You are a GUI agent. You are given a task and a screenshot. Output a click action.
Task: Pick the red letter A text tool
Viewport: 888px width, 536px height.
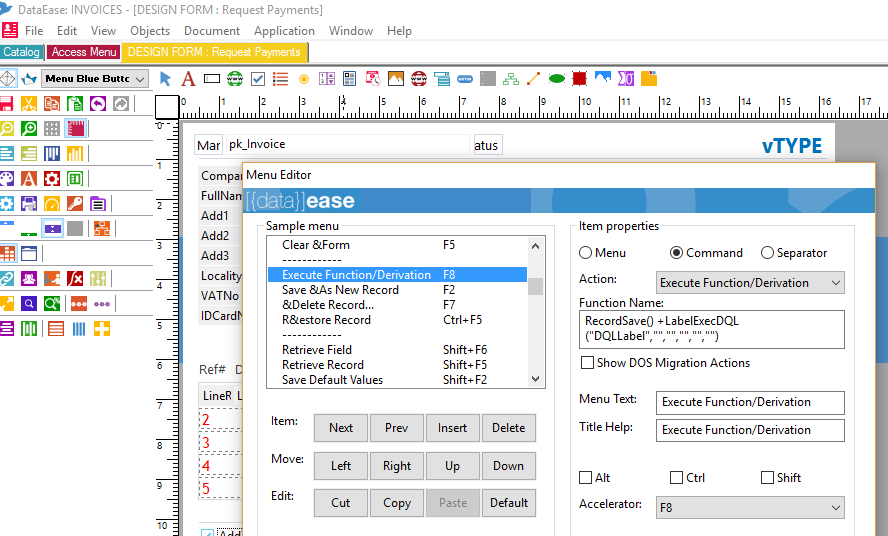coord(188,79)
